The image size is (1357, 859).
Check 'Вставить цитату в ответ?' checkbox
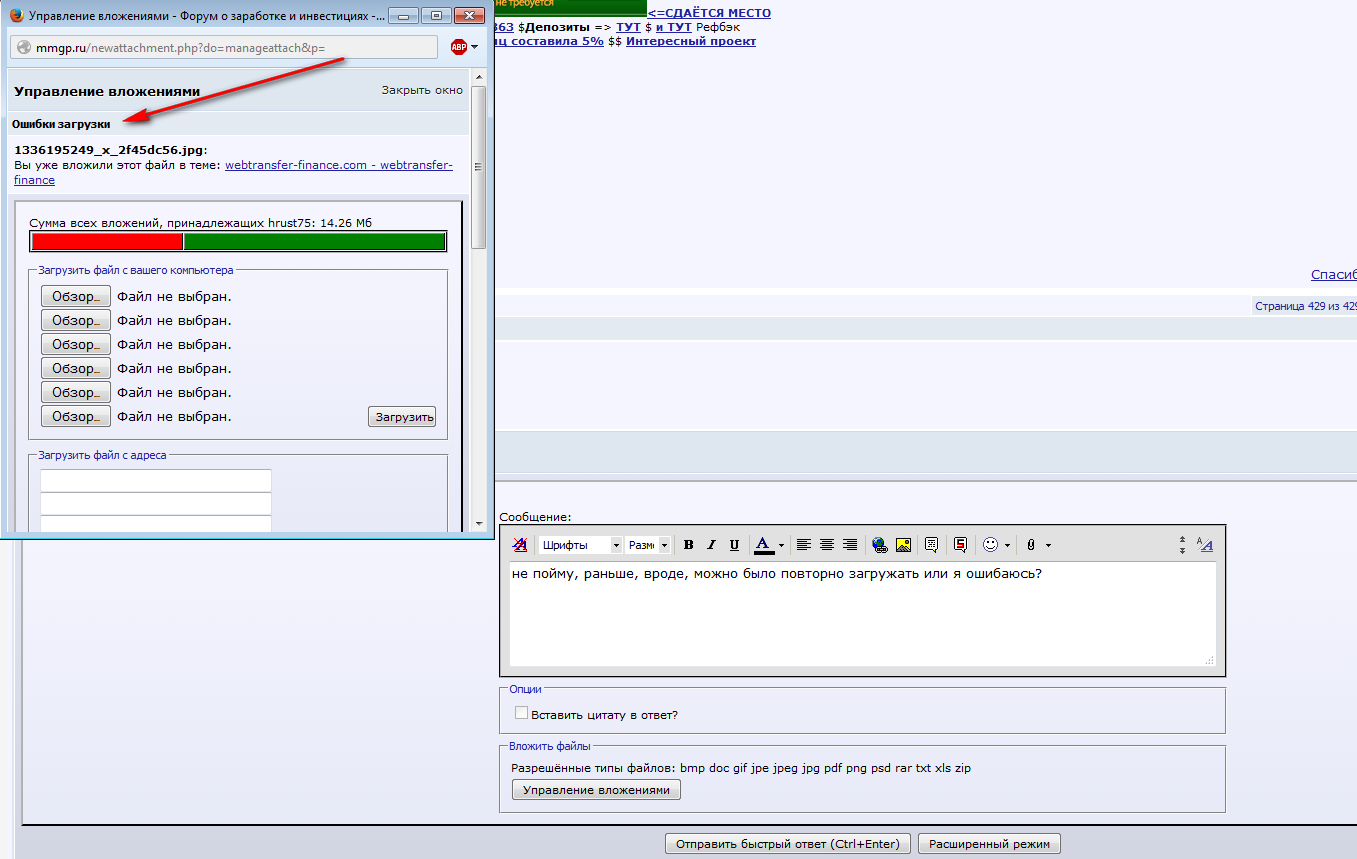pos(521,713)
